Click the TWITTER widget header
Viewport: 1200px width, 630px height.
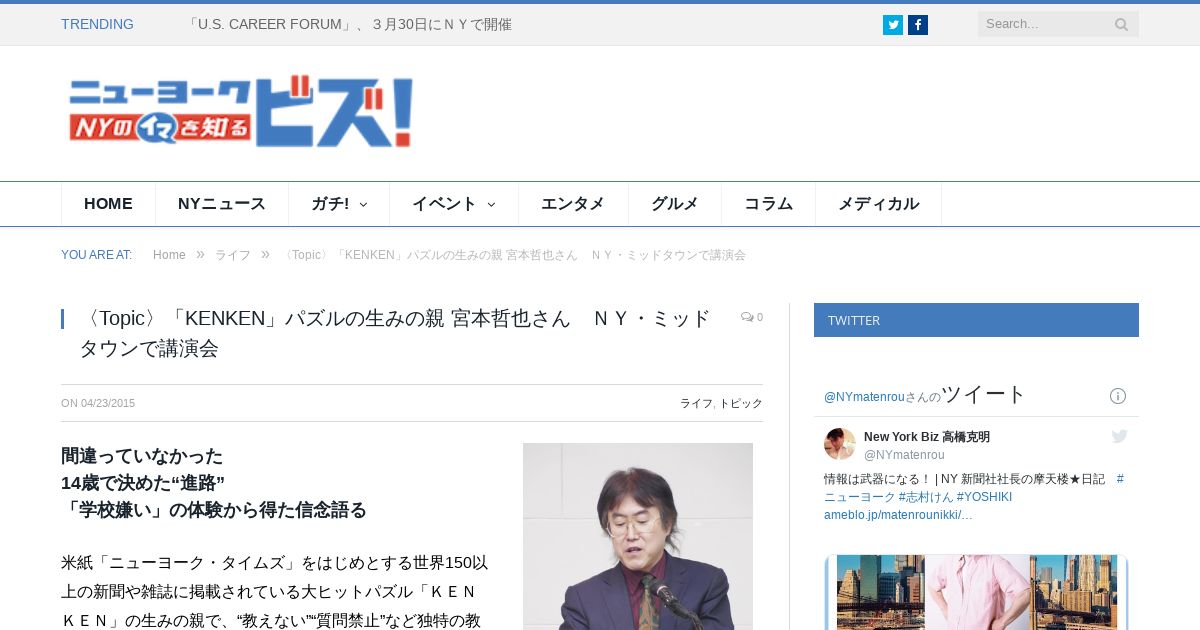tap(976, 320)
